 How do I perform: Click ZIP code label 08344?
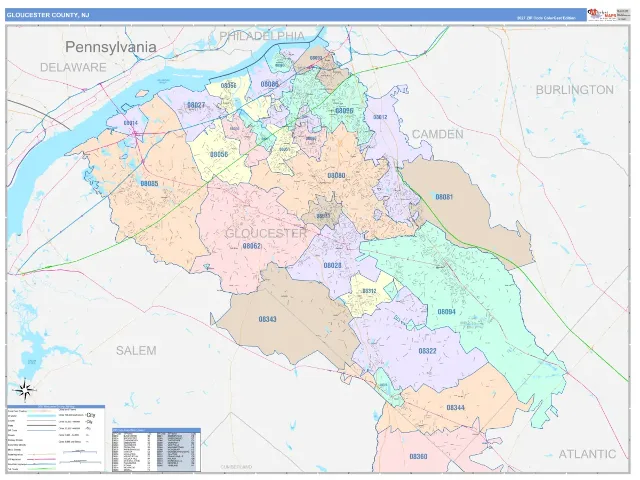tap(456, 408)
